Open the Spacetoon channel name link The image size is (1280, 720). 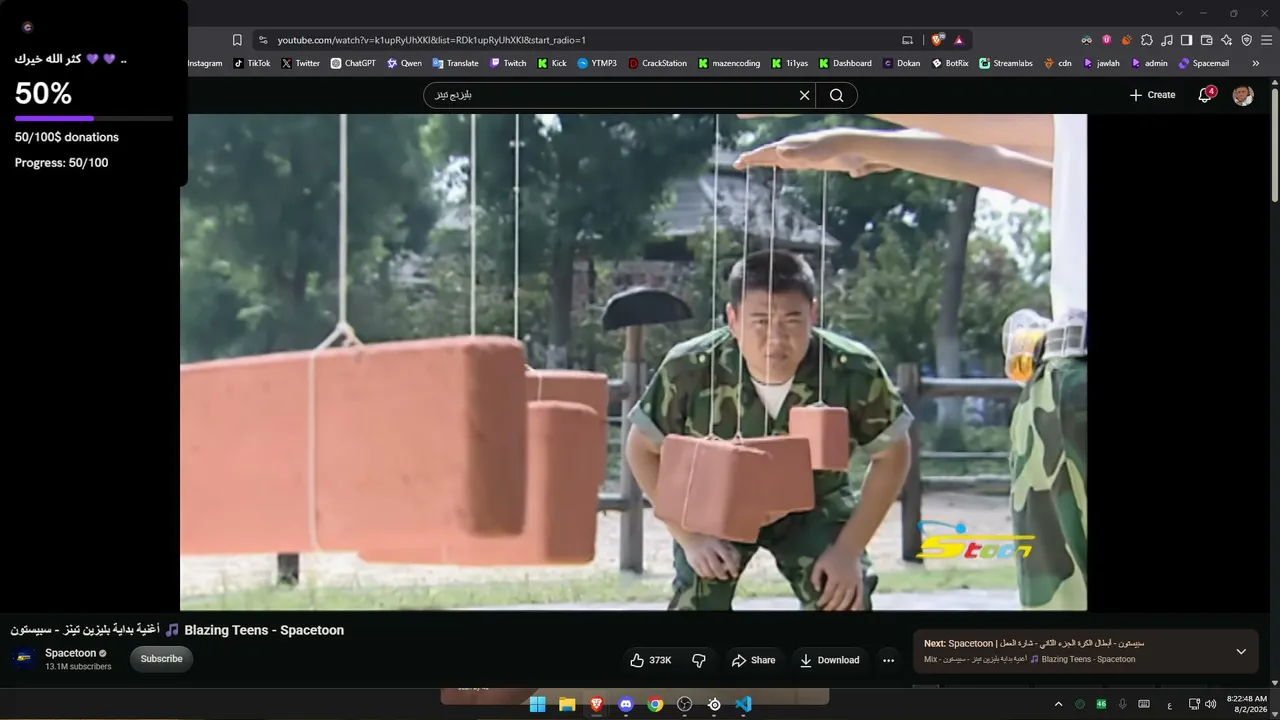point(71,653)
